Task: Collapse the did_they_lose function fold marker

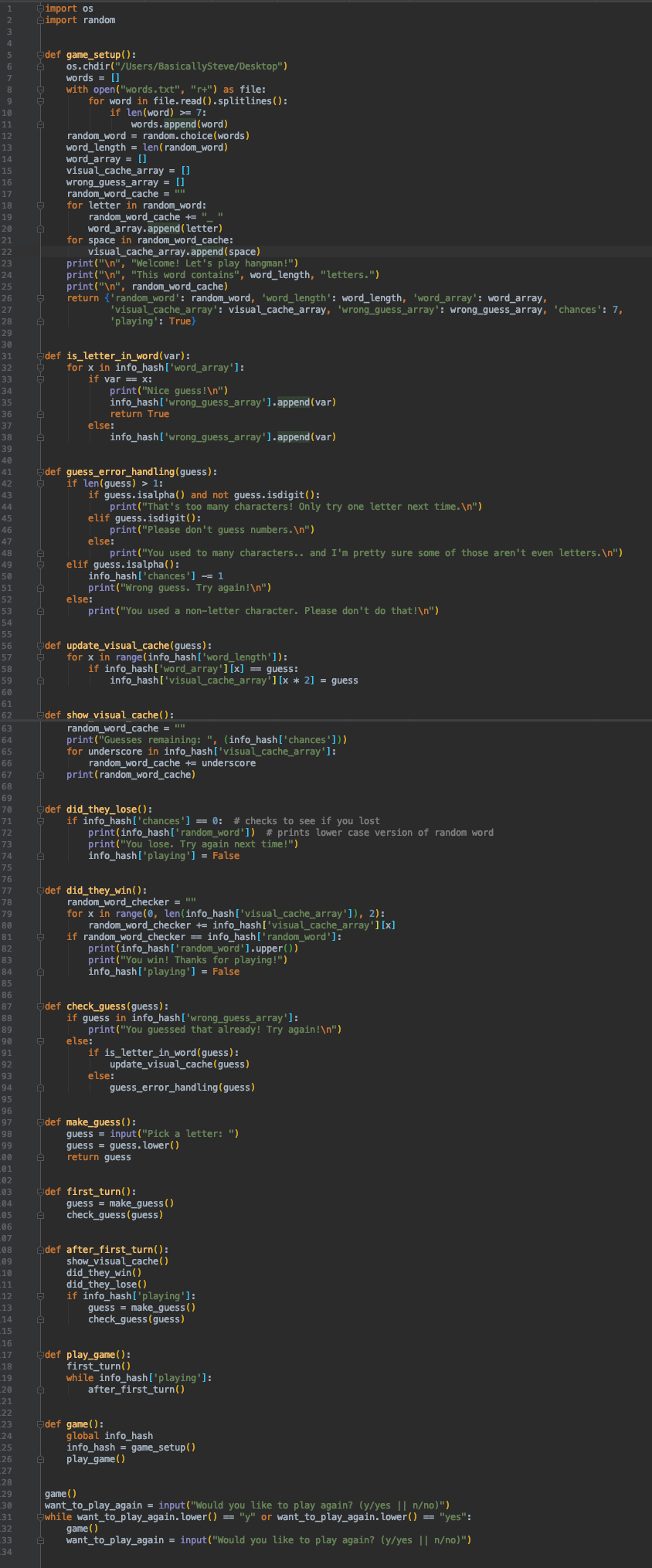Action: tap(40, 809)
